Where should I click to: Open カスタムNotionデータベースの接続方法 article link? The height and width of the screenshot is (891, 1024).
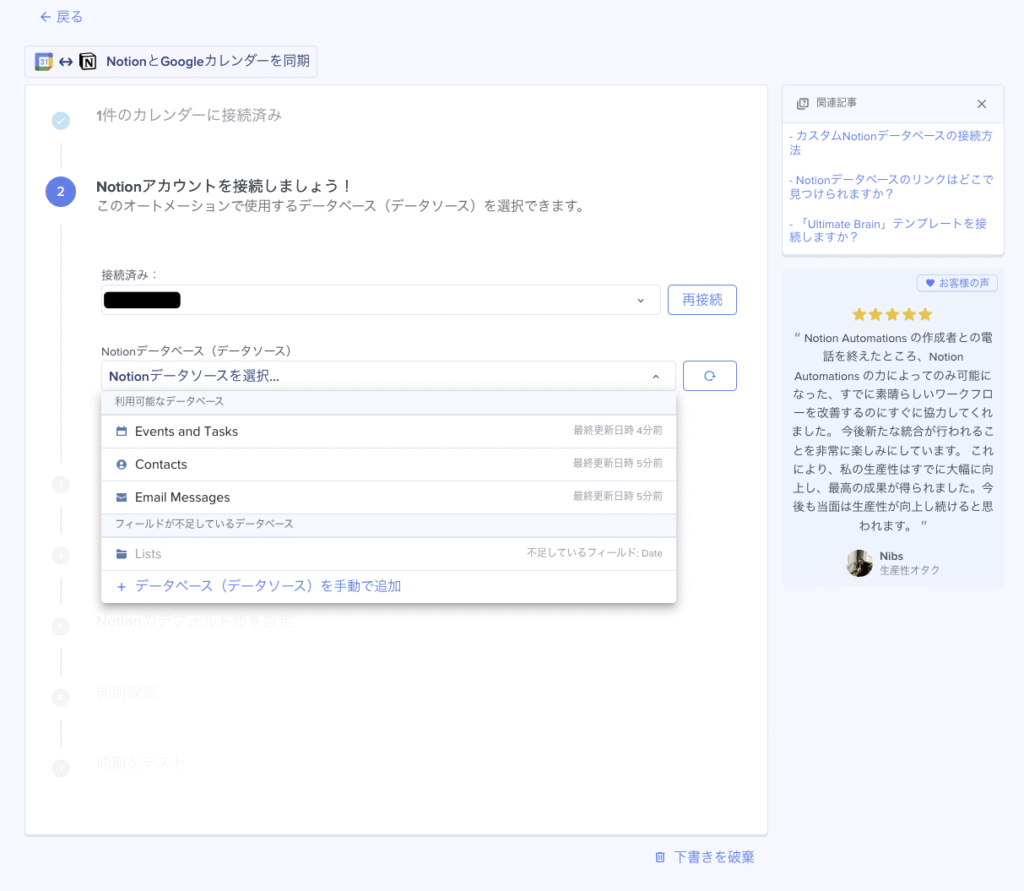(x=891, y=142)
